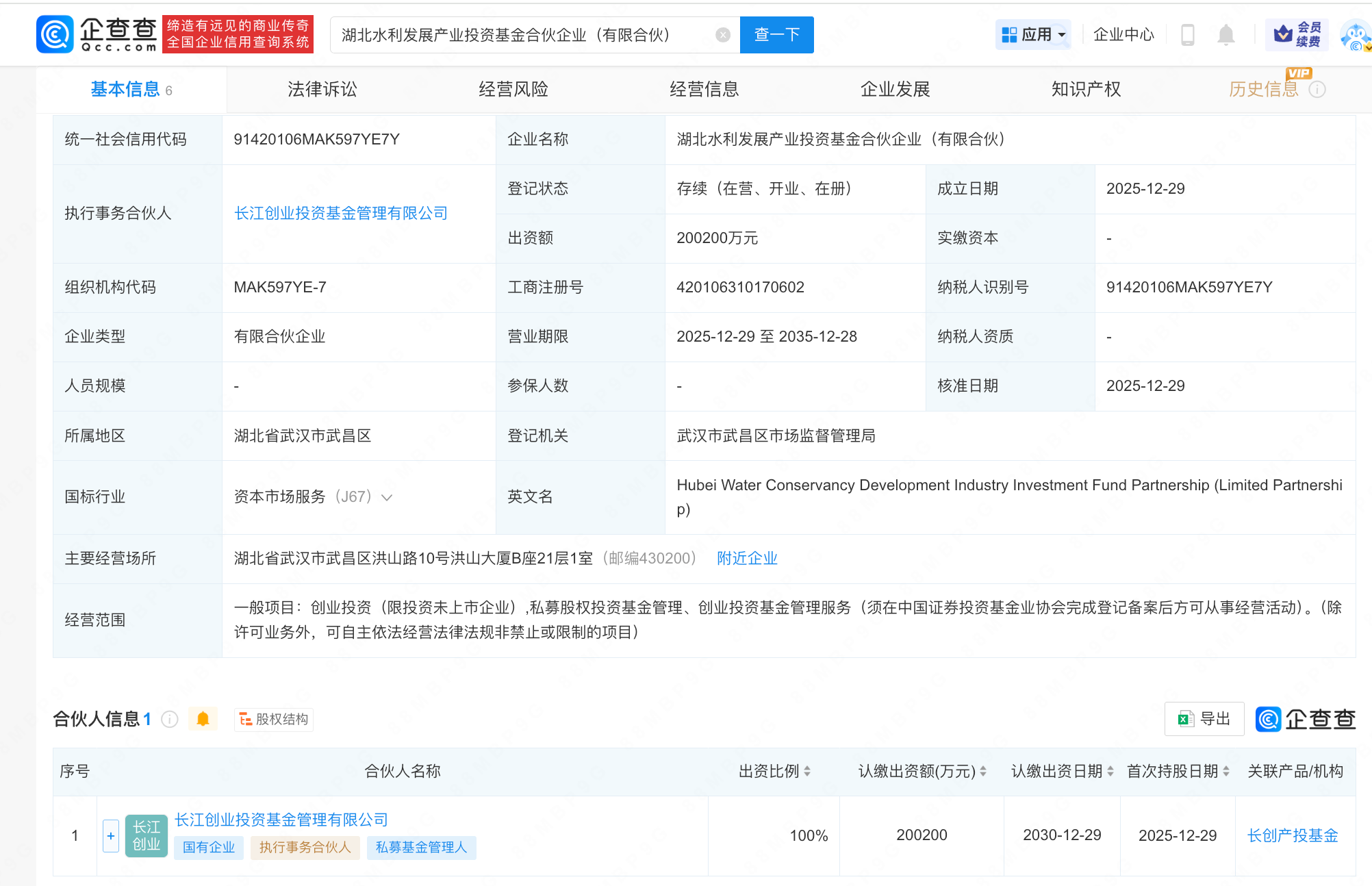Export partner table to Excel

pos(1204,719)
